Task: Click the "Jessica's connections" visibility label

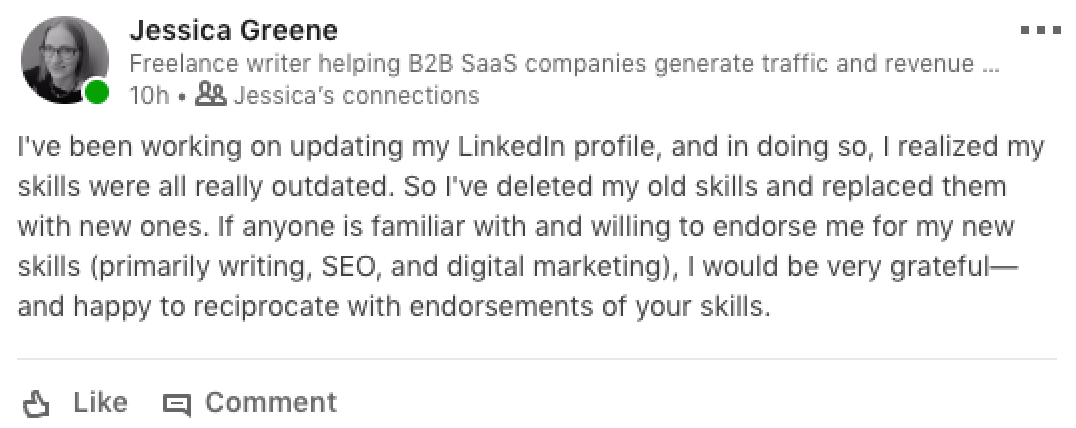Action: (x=356, y=96)
